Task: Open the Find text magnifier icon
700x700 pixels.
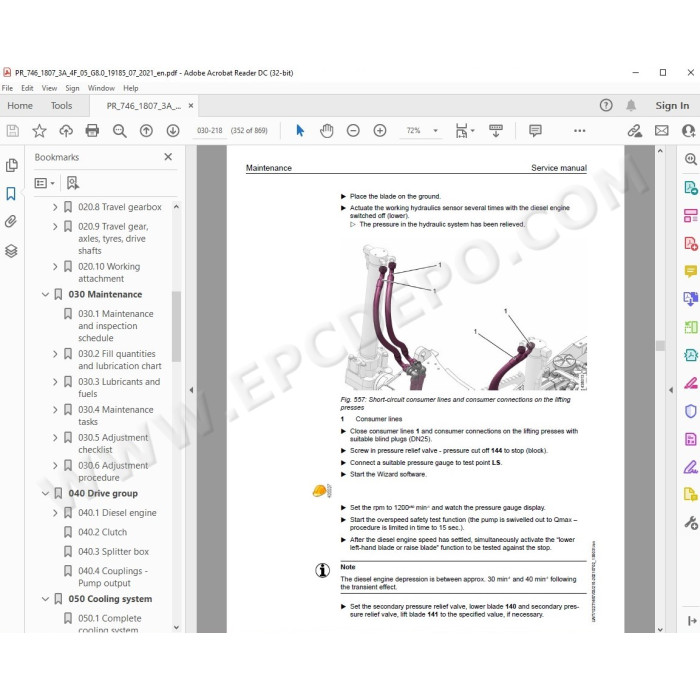Action: click(120, 130)
